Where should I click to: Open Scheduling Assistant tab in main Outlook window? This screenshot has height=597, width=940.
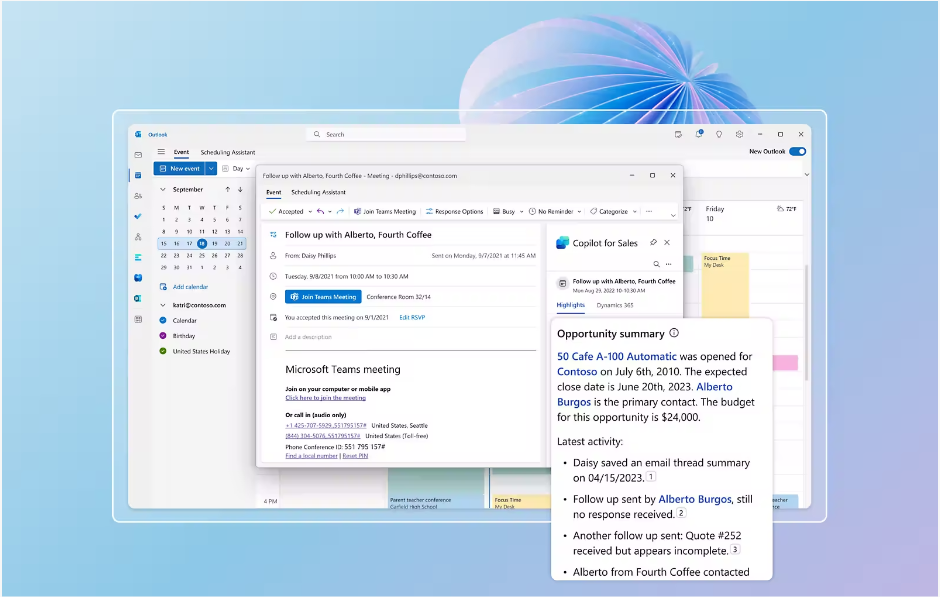(x=228, y=152)
